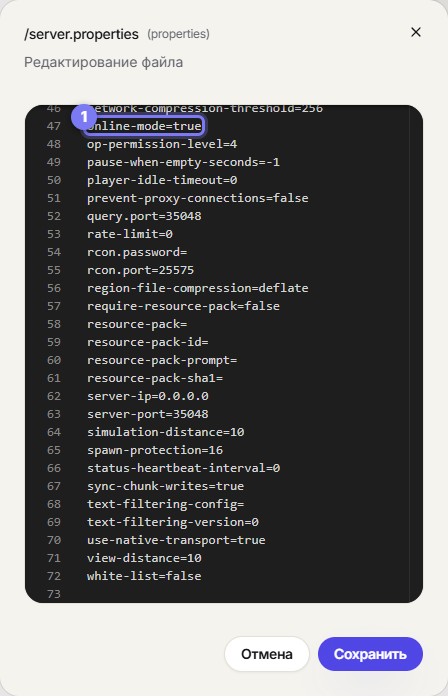Screen dimensions: 448x696
Task: Click the prevent-proxy-connections=false line
Action: [x=198, y=198]
